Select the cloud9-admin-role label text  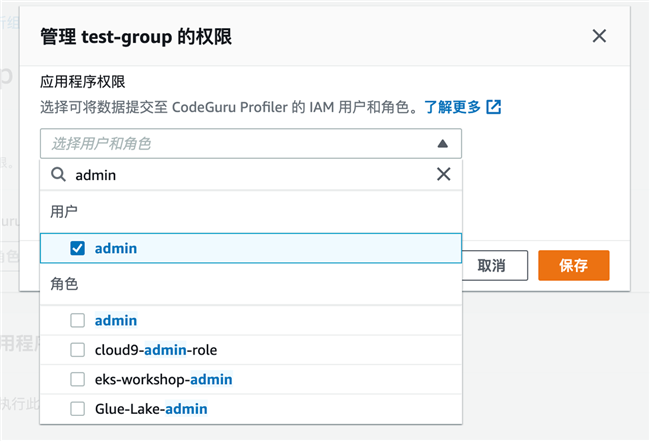156,350
